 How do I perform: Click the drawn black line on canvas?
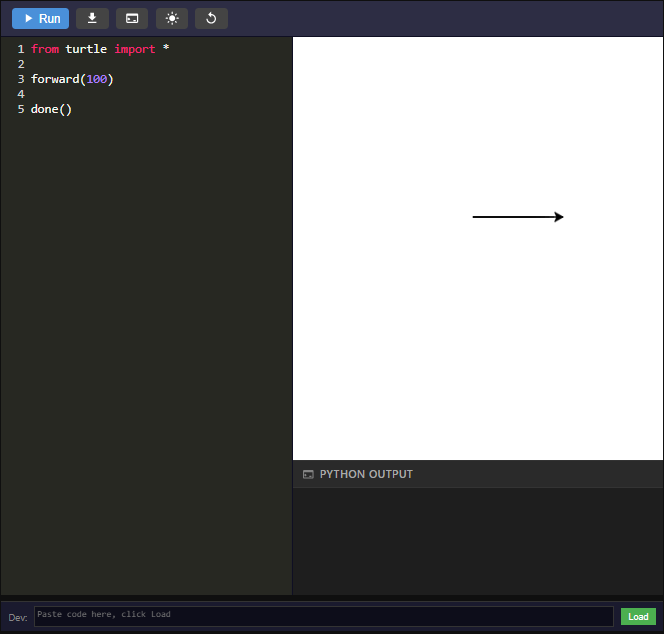pyautogui.click(x=512, y=217)
